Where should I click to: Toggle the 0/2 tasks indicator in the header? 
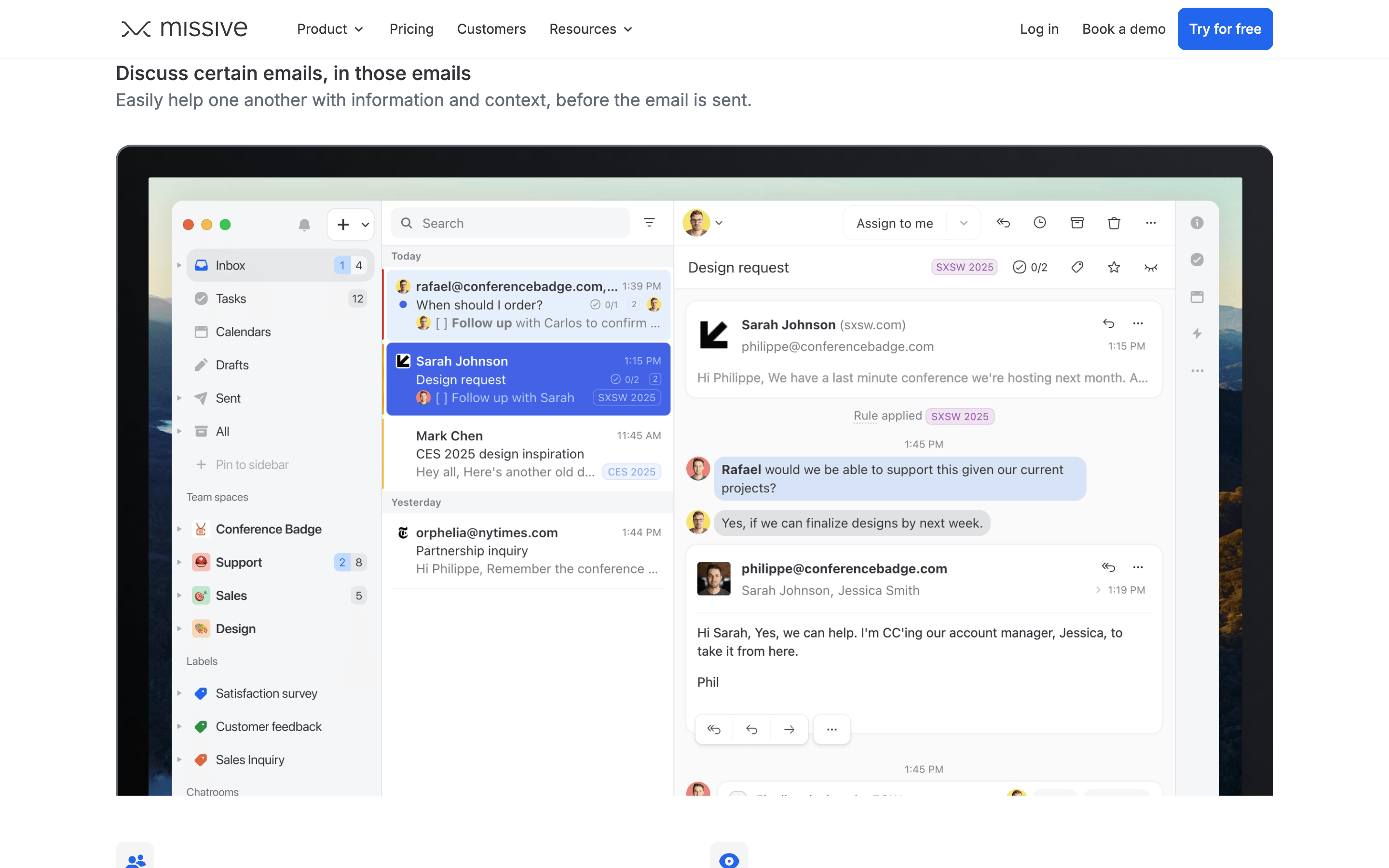1030,267
